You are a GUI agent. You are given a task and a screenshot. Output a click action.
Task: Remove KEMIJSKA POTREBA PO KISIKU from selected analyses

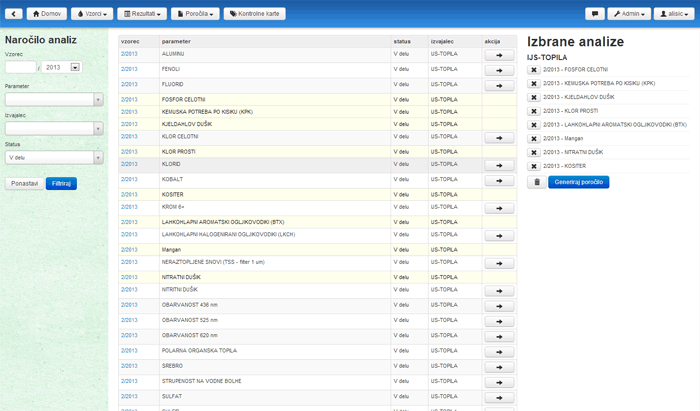coord(533,84)
